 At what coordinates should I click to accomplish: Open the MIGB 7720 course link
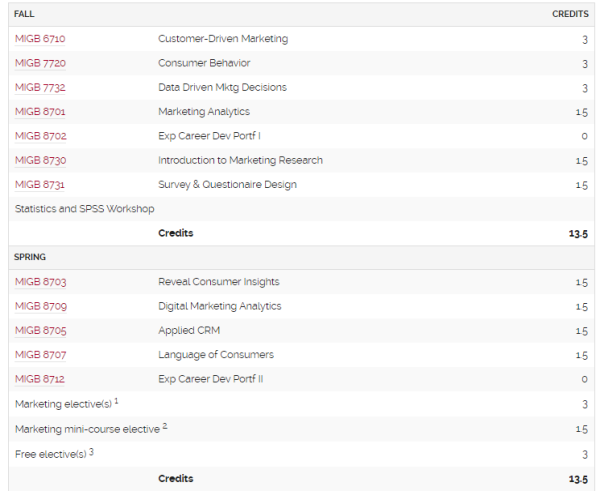[x=40, y=63]
